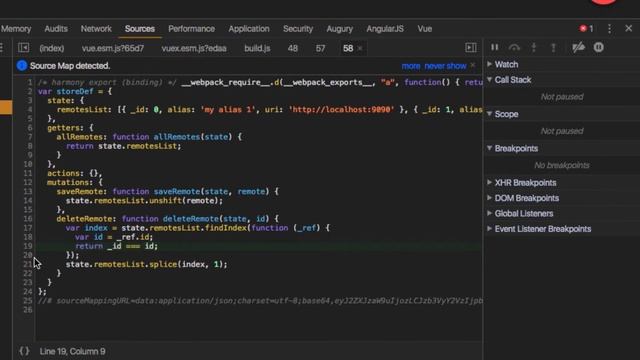Viewport: 640px width, 360px height.
Task: Click 'state.remotesList.splice(index, 1);' code line
Action: pos(147,264)
